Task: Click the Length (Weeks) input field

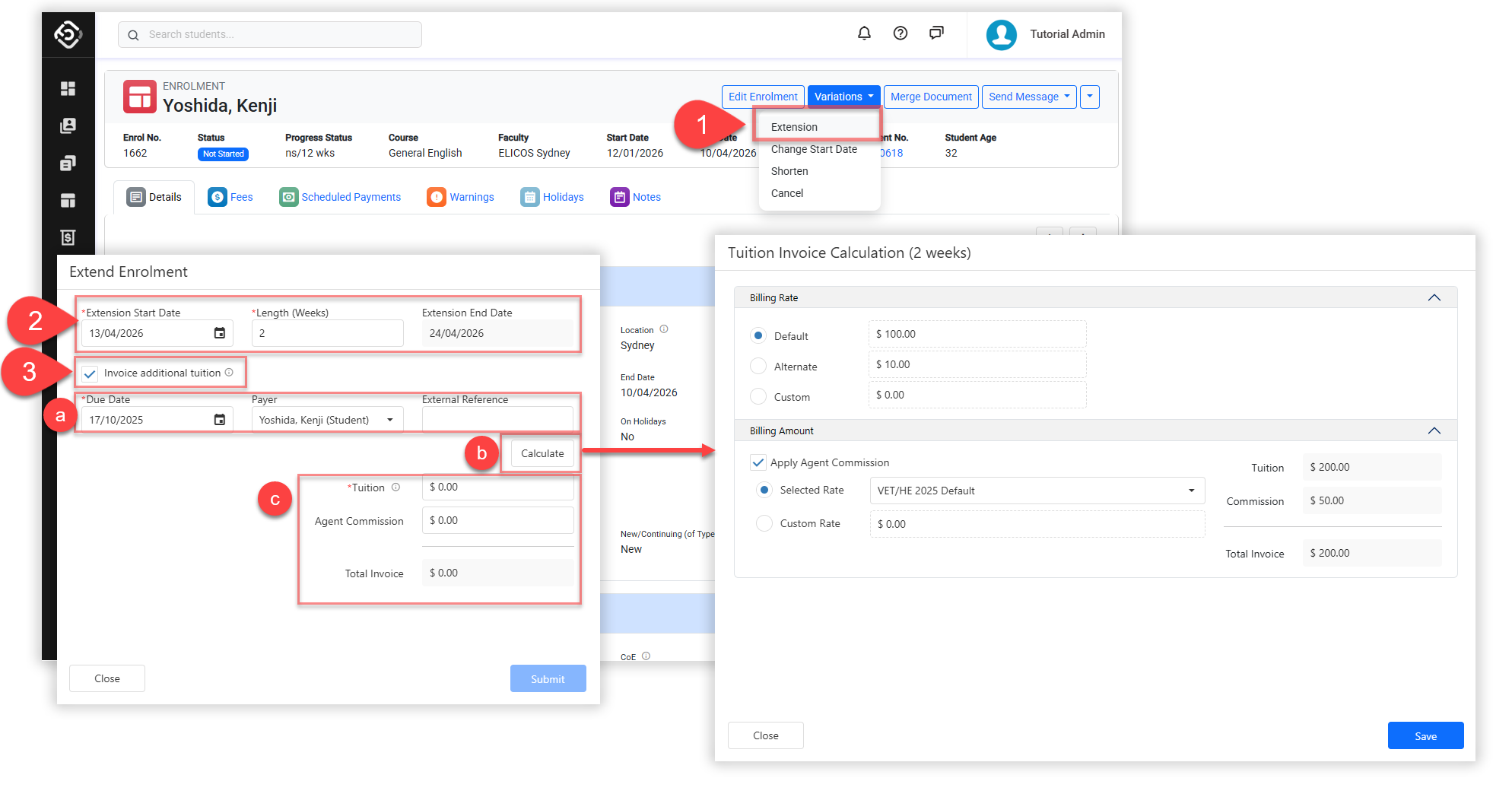Action: [327, 333]
